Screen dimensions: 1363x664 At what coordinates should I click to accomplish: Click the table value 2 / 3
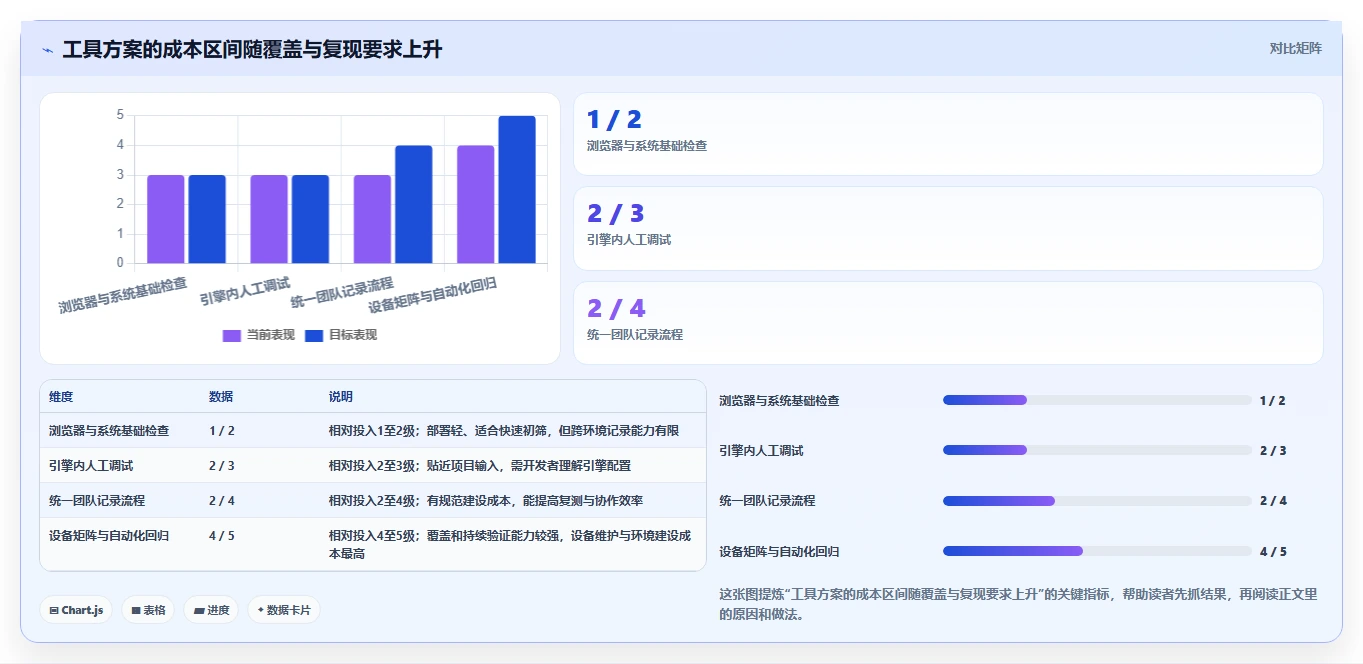pyautogui.click(x=222, y=466)
